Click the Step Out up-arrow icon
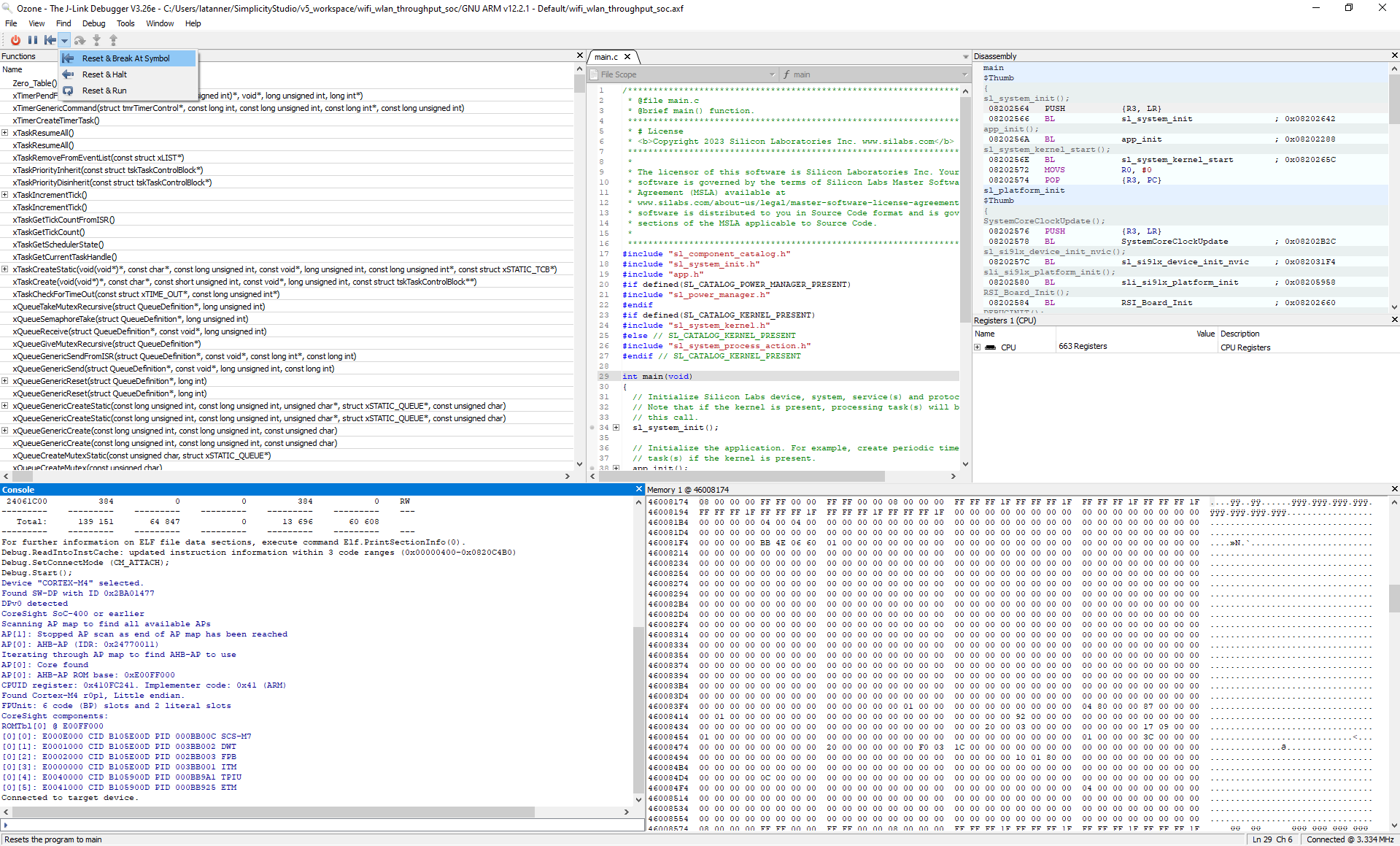 [x=113, y=40]
